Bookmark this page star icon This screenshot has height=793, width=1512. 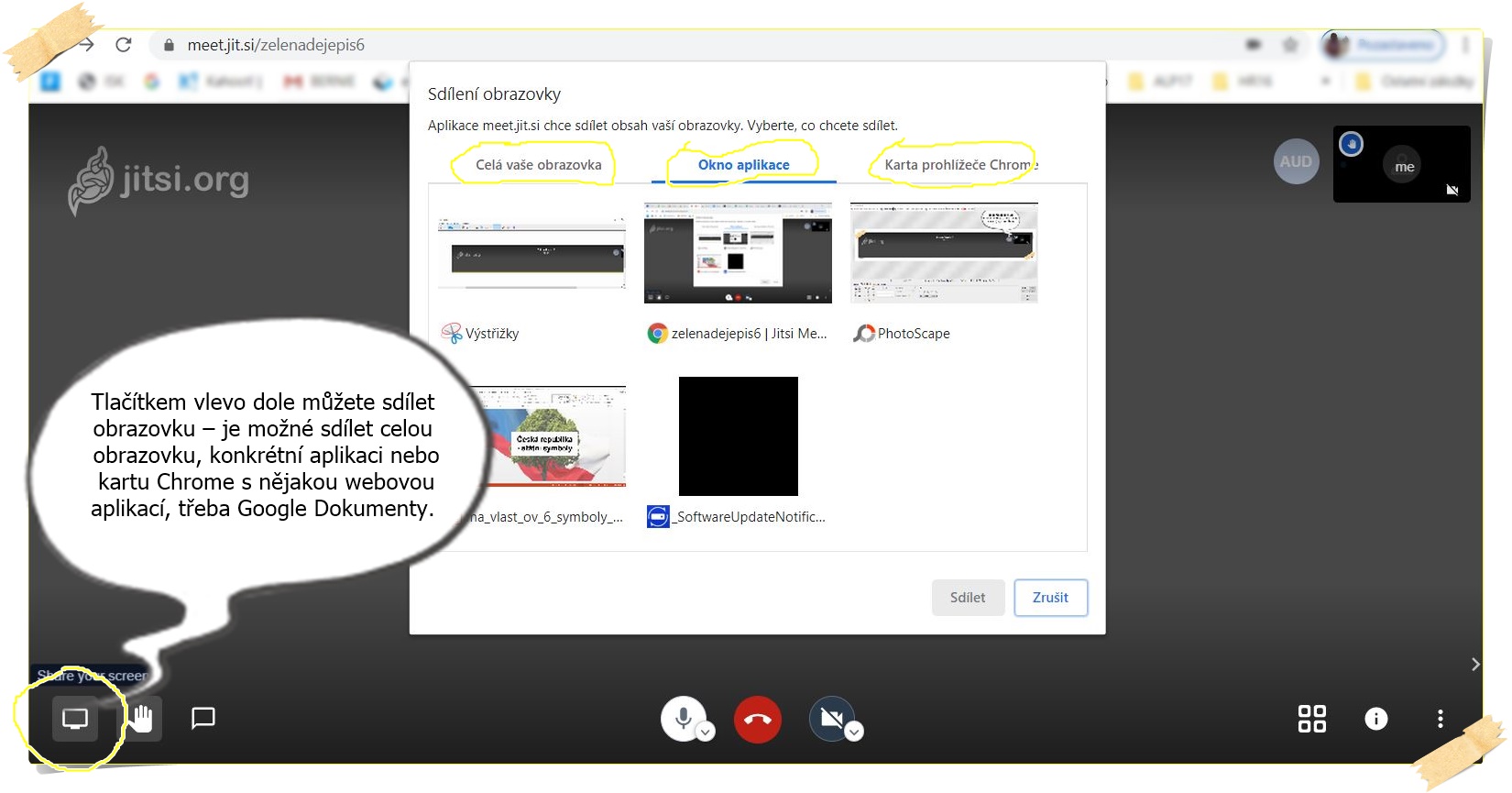point(1290,44)
